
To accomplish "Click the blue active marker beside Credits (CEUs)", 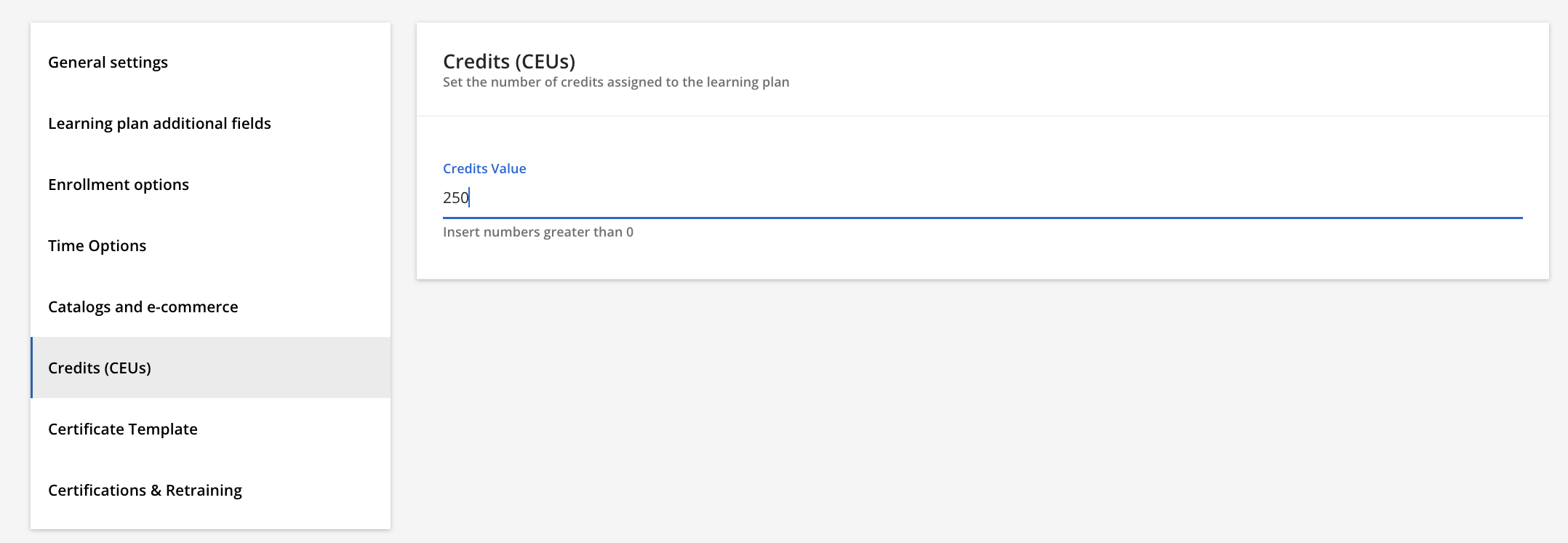I will (x=32, y=368).
